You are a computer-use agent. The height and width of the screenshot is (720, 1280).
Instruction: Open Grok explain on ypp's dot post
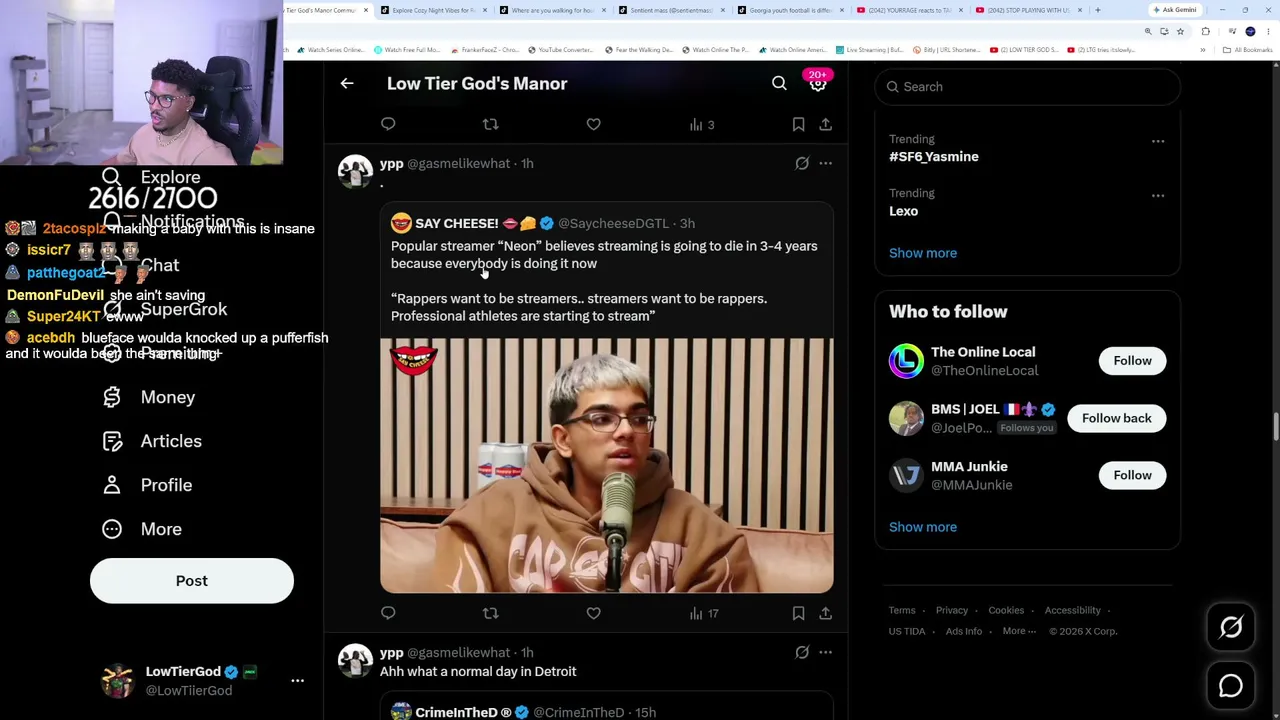802,163
